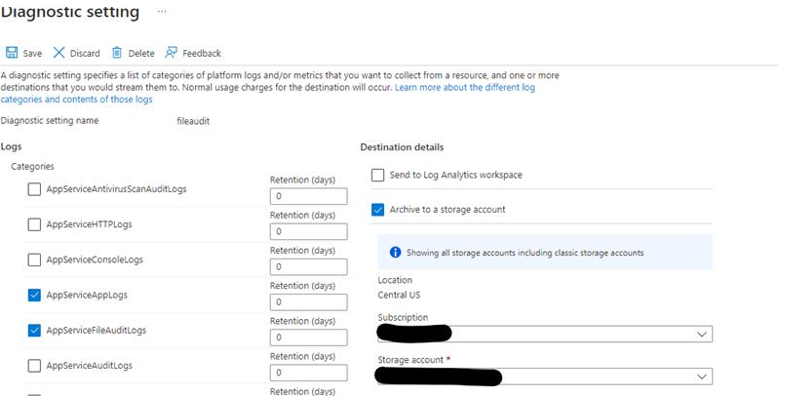Open the Subscription dropdown
Image resolution: width=798 pixels, height=410 pixels.
click(x=545, y=334)
